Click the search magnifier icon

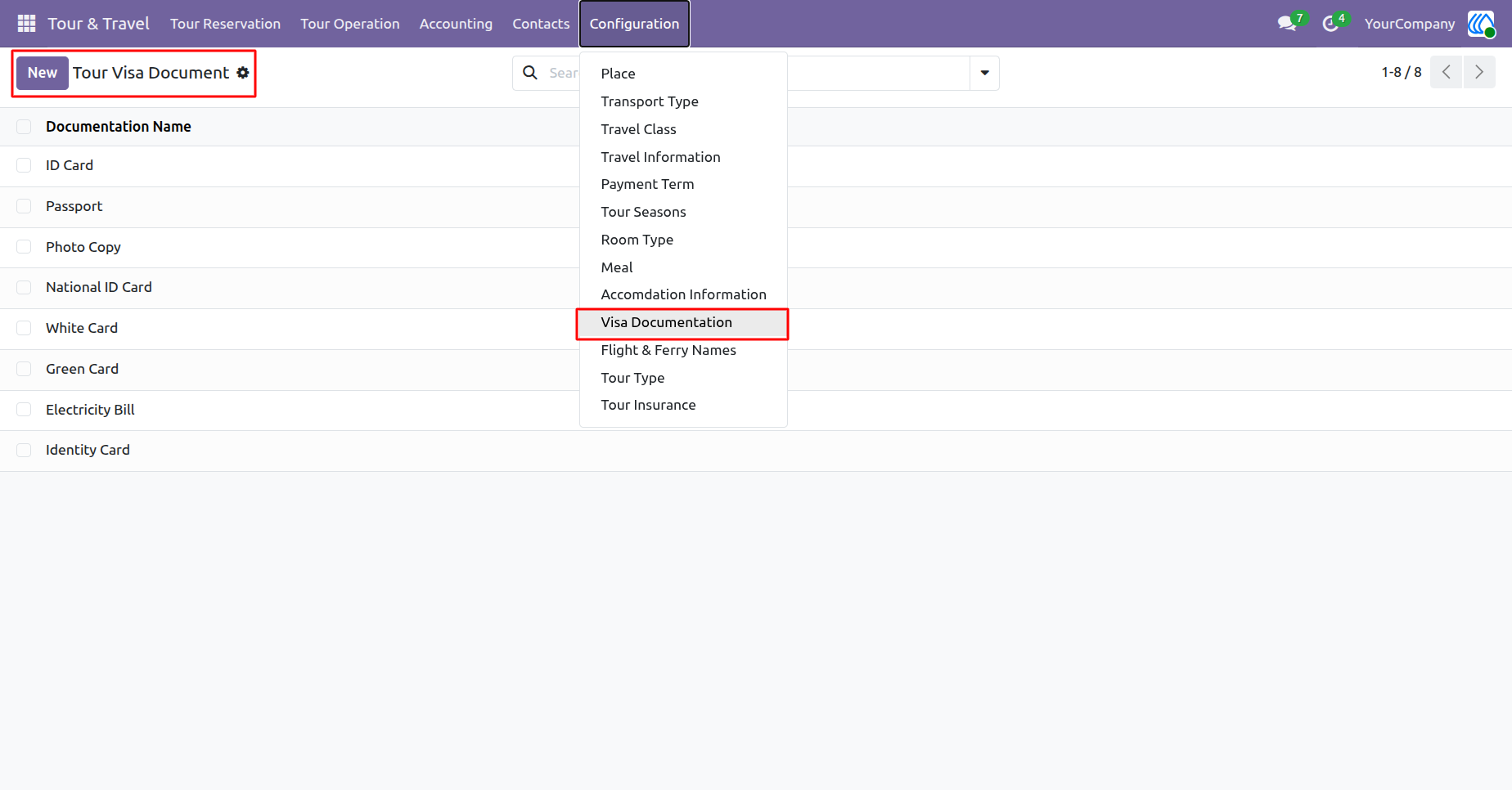click(x=530, y=73)
